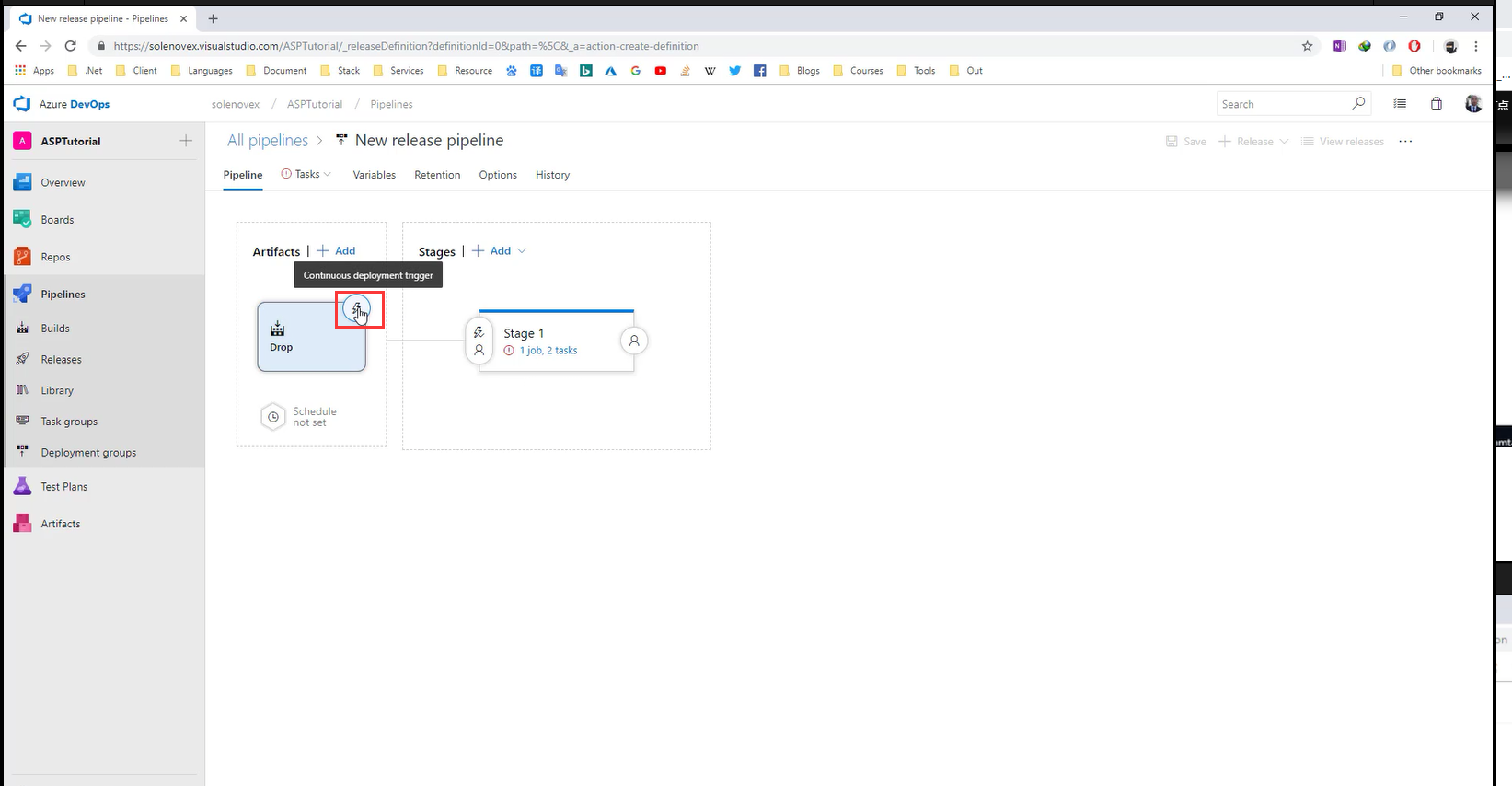This screenshot has height=786, width=1512.
Task: Open Stage 1 post-deployment conditions icon
Action: (x=634, y=341)
